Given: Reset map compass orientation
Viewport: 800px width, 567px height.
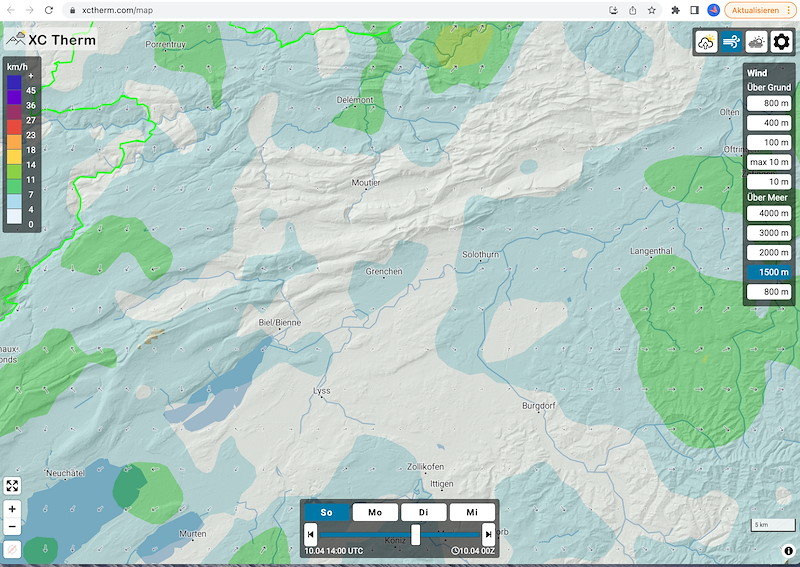Looking at the screenshot, I should pyautogui.click(x=12, y=549).
